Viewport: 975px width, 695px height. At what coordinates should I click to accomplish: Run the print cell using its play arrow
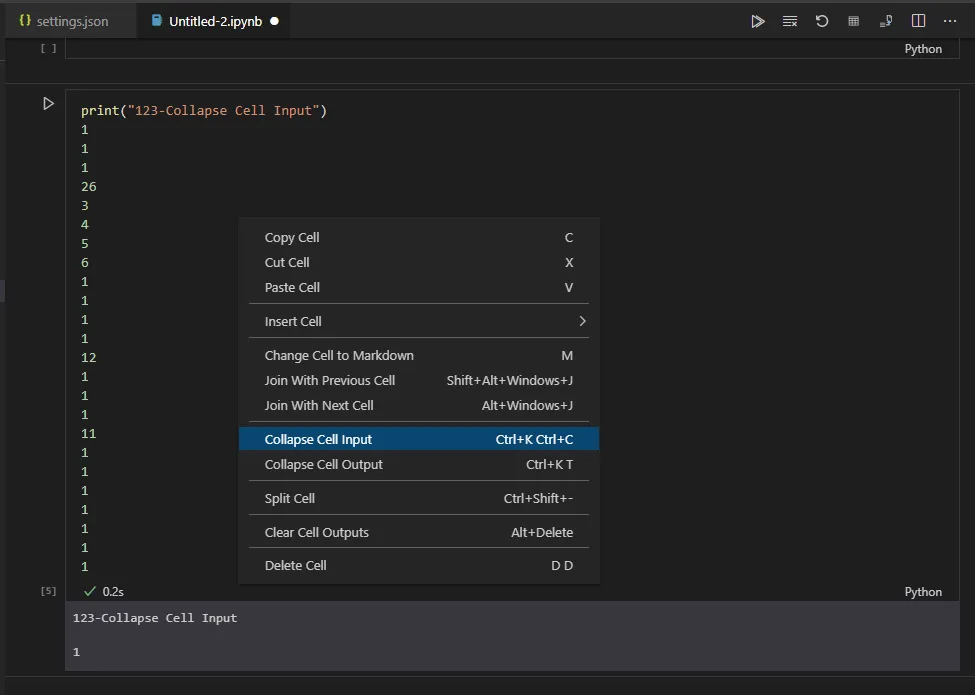[x=47, y=103]
